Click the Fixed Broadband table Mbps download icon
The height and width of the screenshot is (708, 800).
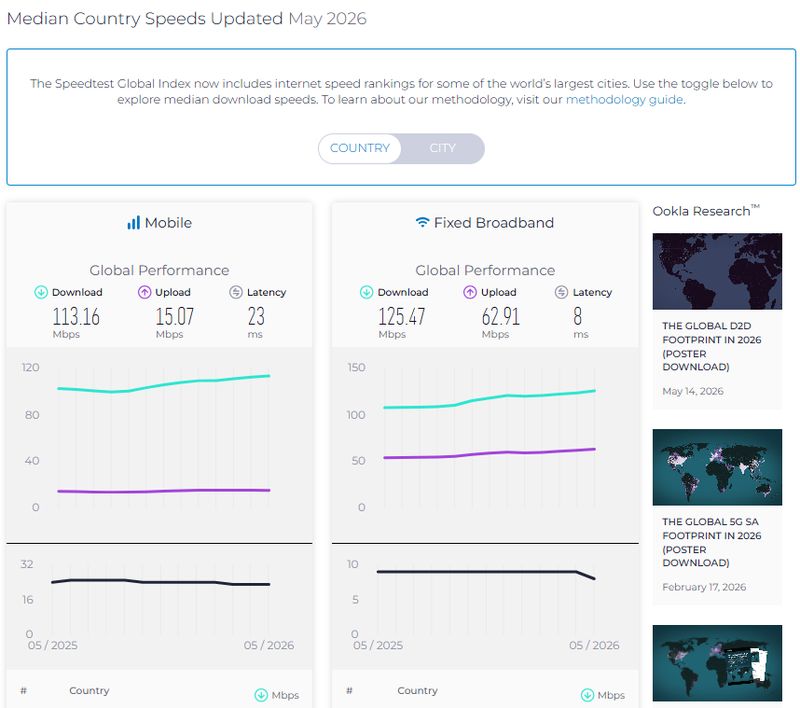pyautogui.click(x=587, y=695)
